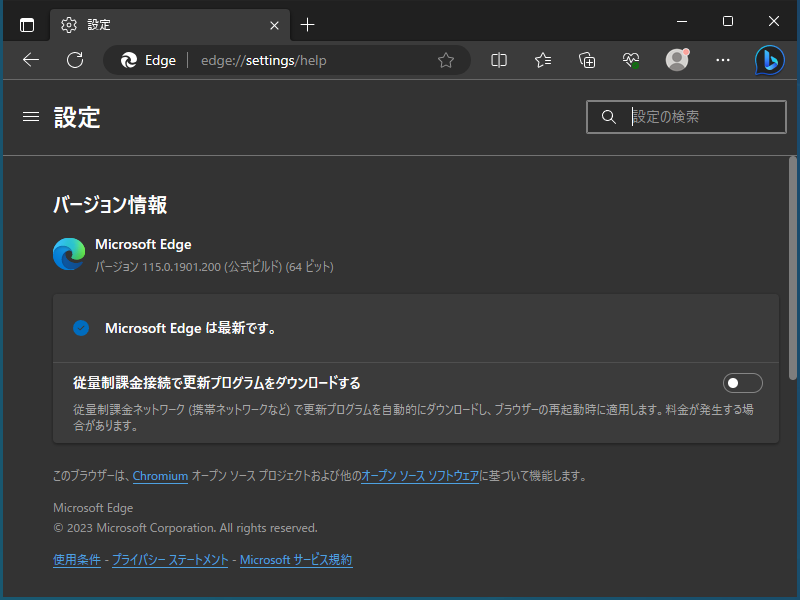Enable updates over metered connections
The image size is (800, 600).
coord(742,382)
